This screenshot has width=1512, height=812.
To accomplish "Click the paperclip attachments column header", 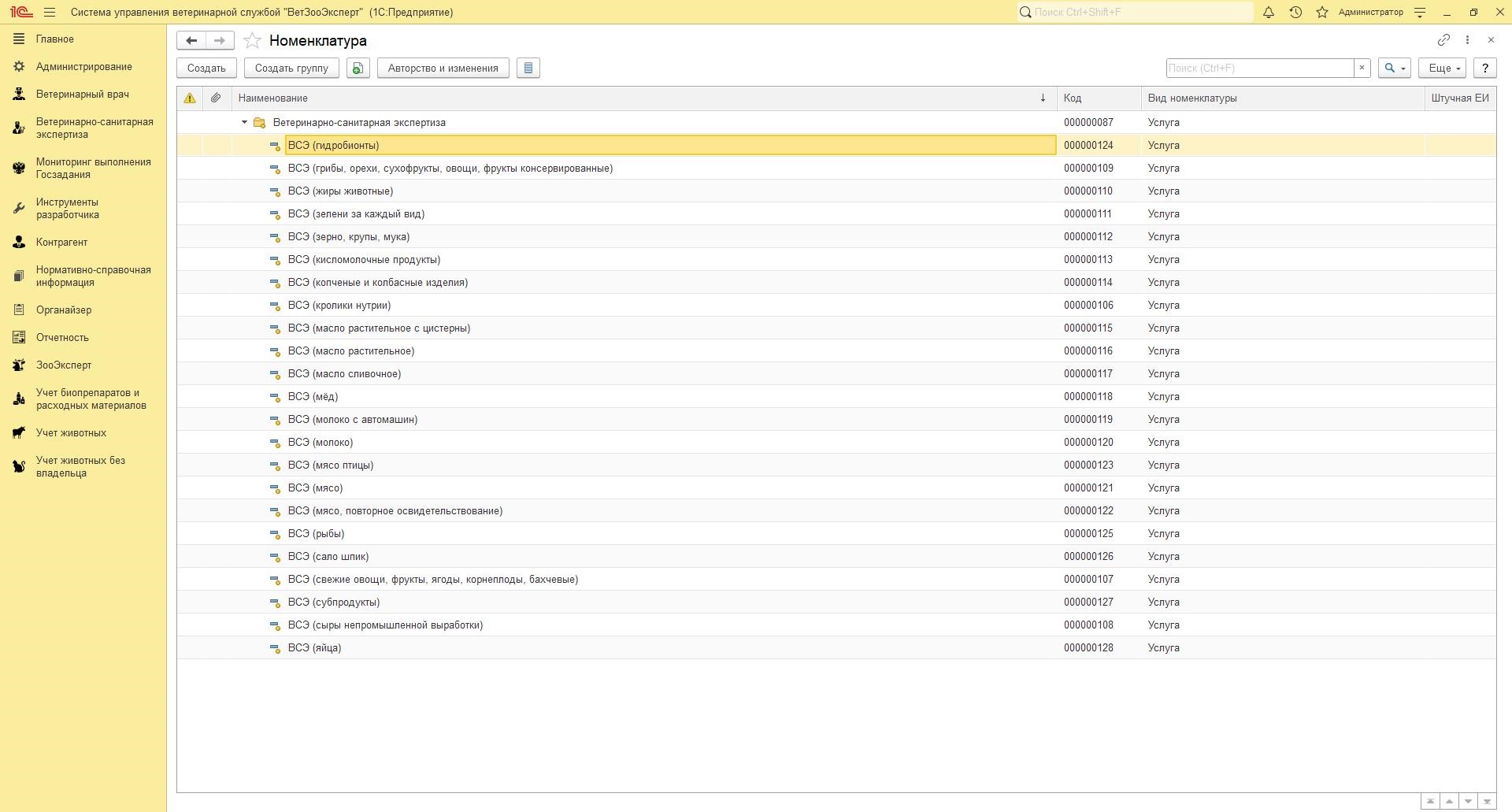I will (216, 98).
